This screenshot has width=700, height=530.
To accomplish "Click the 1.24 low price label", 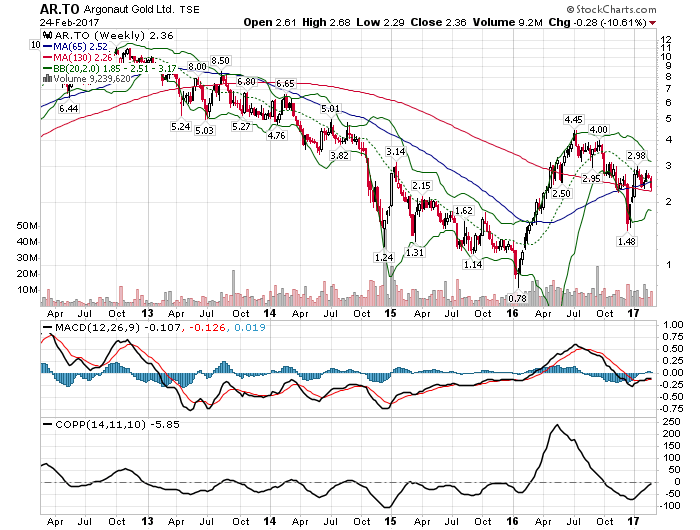I will tap(384, 258).
